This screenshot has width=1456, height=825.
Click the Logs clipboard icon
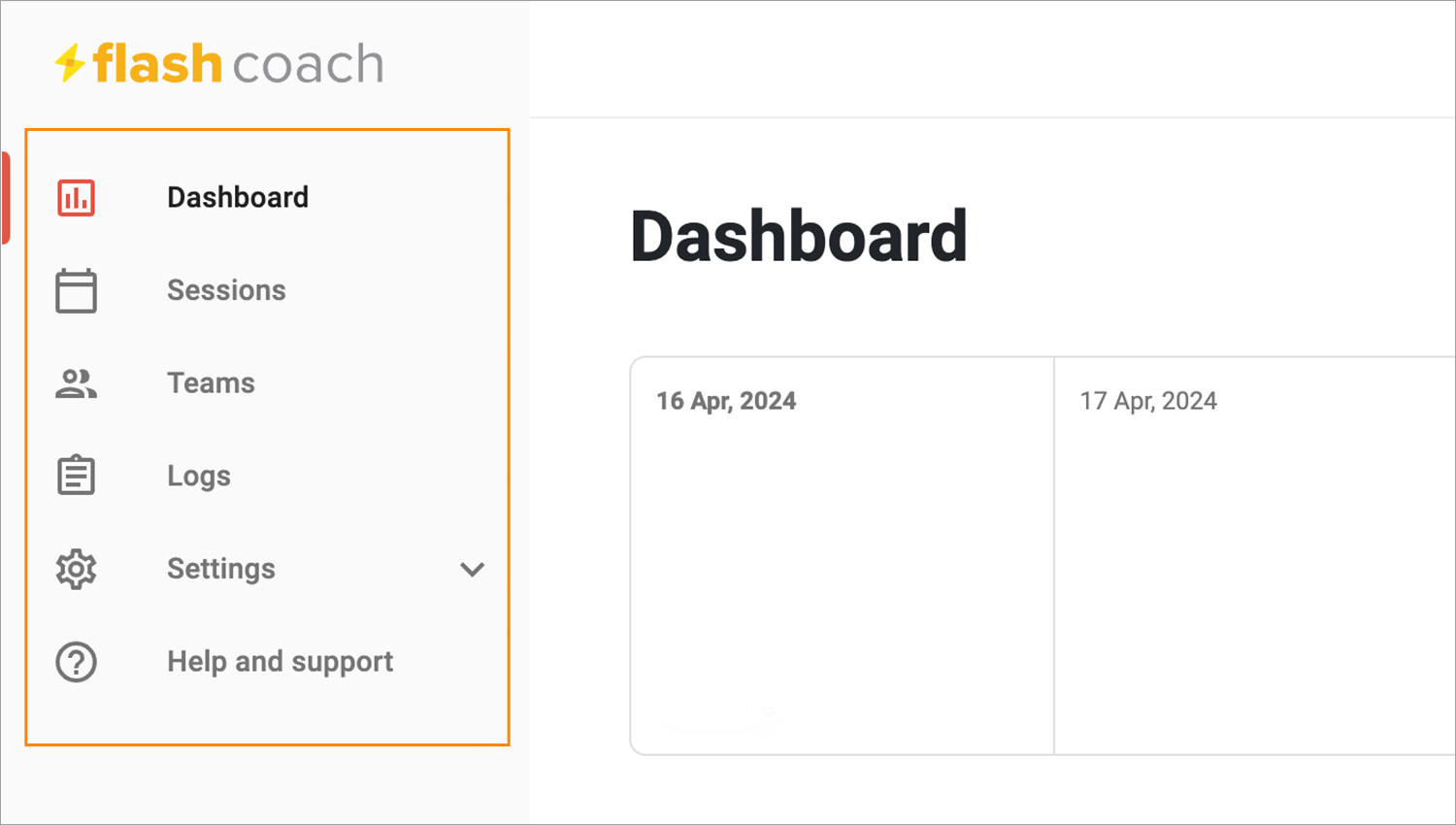(76, 476)
